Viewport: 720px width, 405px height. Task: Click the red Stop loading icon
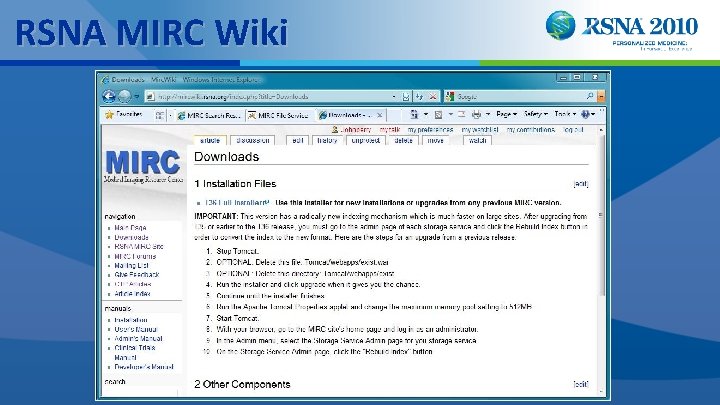click(x=433, y=96)
